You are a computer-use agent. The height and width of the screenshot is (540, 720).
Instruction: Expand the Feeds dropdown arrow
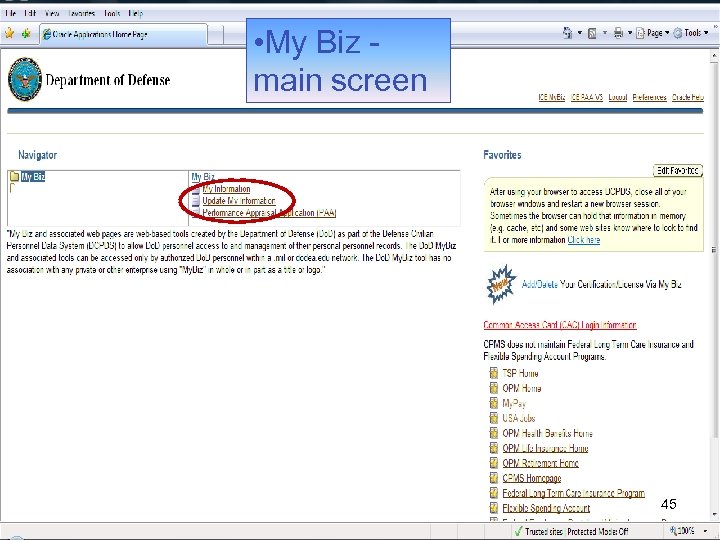(605, 33)
